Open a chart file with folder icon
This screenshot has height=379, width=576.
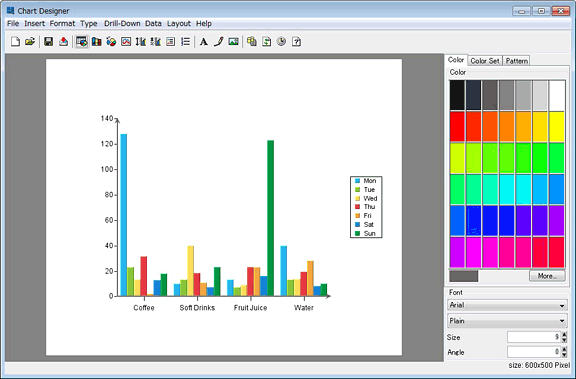(x=30, y=41)
